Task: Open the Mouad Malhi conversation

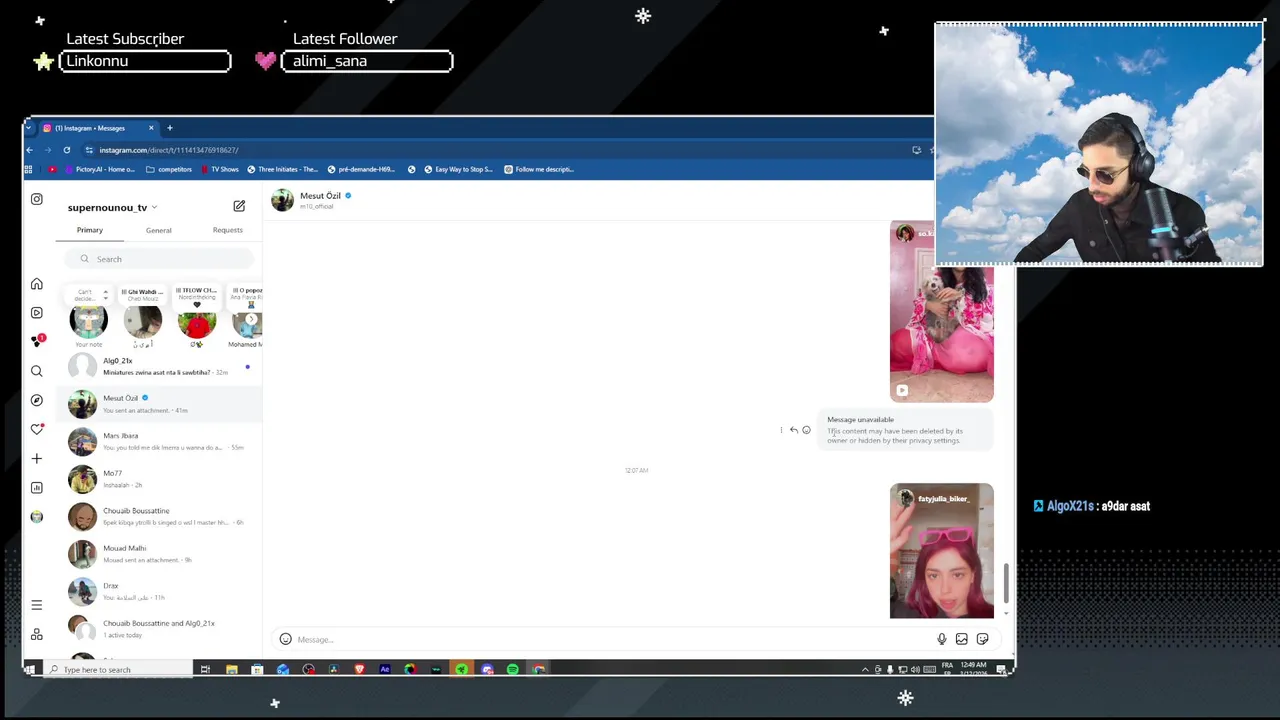Action: pos(159,554)
